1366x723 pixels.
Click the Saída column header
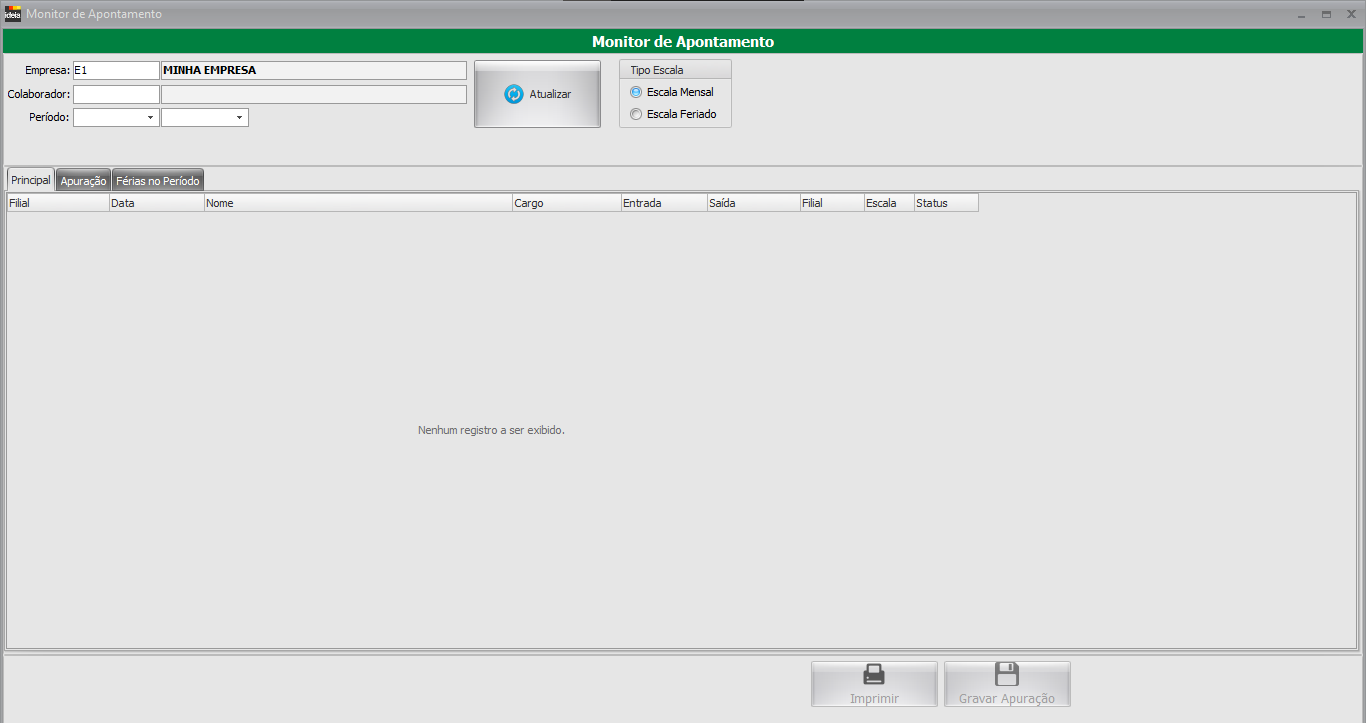pos(752,203)
